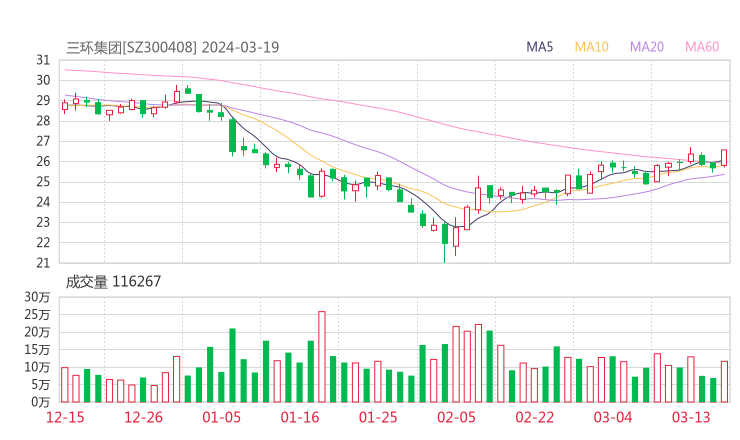Click the 25万 volume axis label
Viewport: 740px width, 440px height.
click(37, 314)
